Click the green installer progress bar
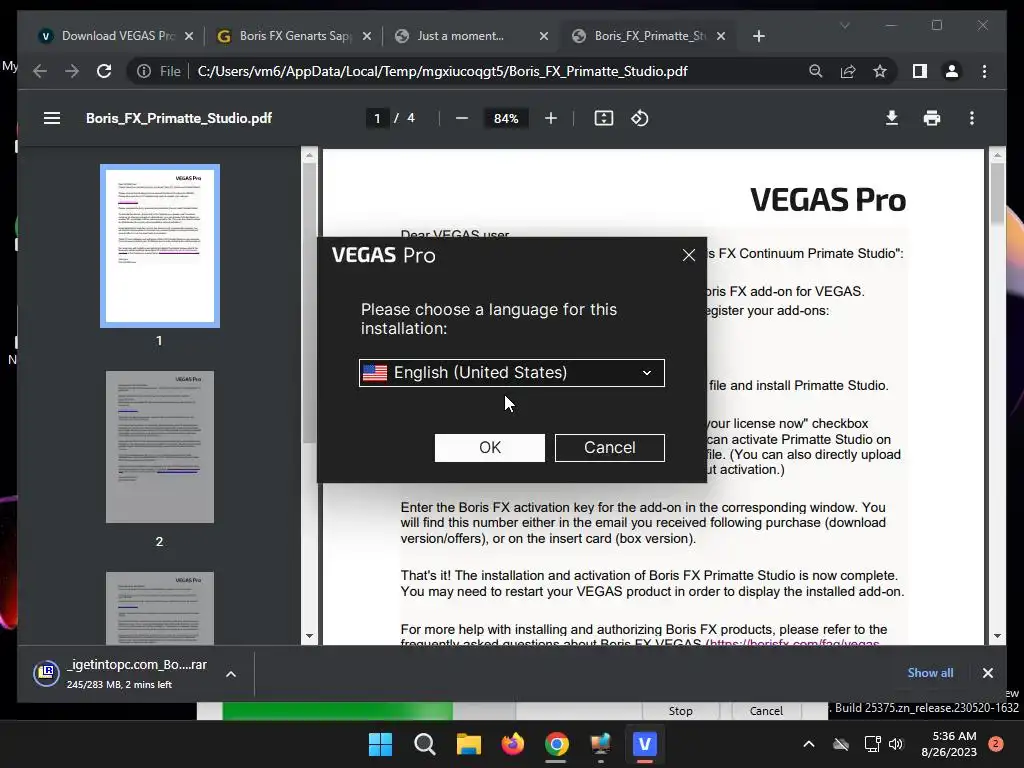This screenshot has height=768, width=1024. 337,711
